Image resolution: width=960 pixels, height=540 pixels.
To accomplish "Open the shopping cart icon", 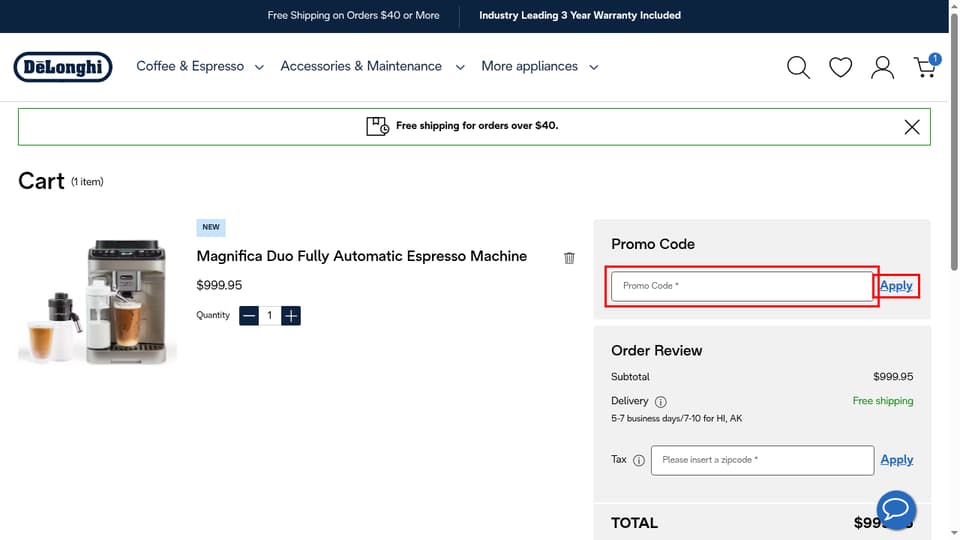I will [x=925, y=67].
